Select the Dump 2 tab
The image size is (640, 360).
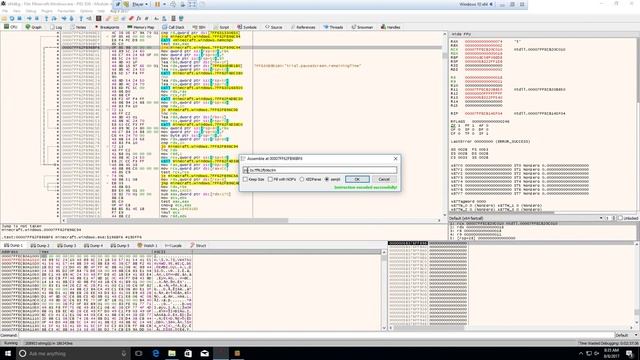[40, 246]
